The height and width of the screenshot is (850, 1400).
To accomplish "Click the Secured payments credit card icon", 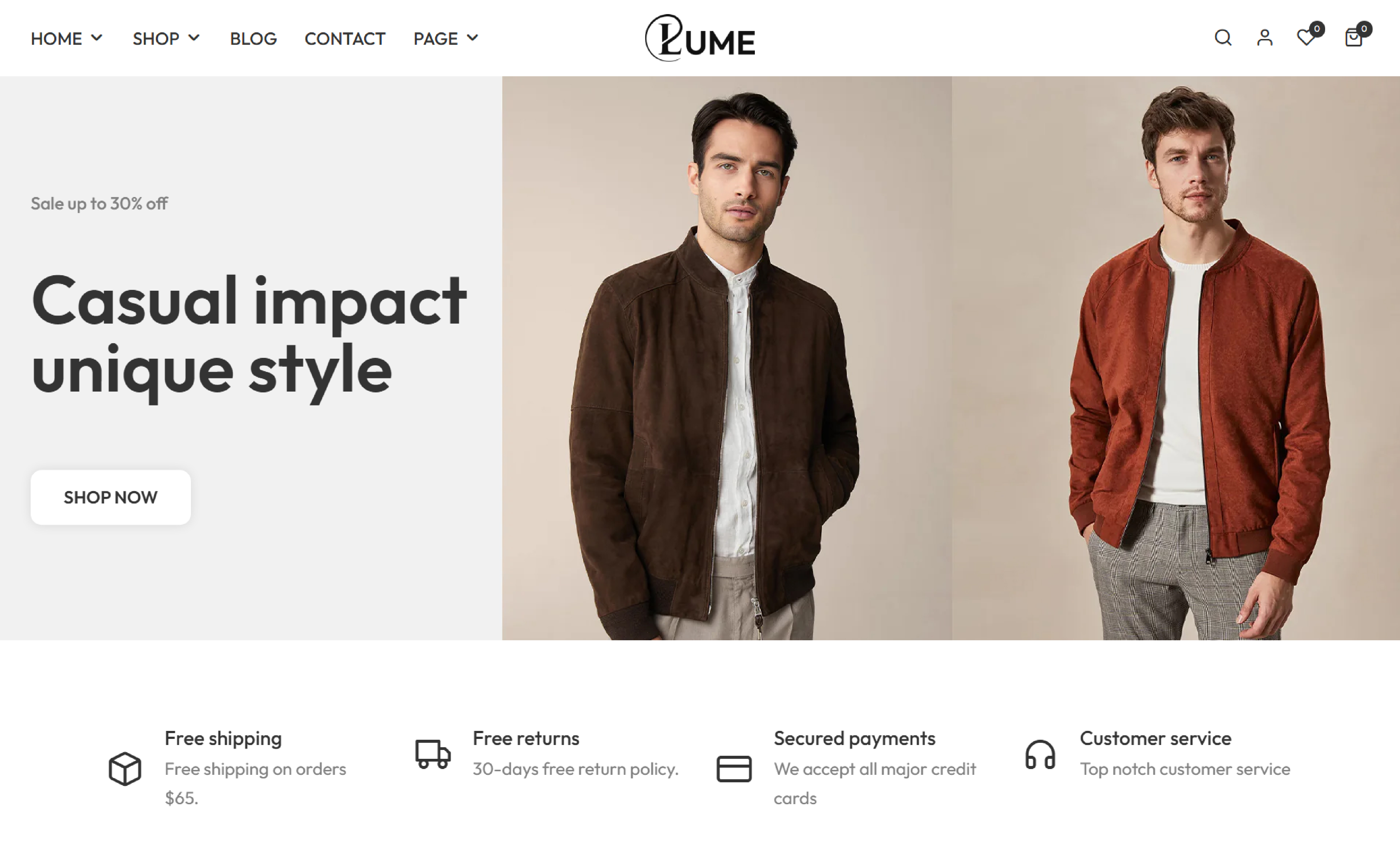I will (734, 769).
